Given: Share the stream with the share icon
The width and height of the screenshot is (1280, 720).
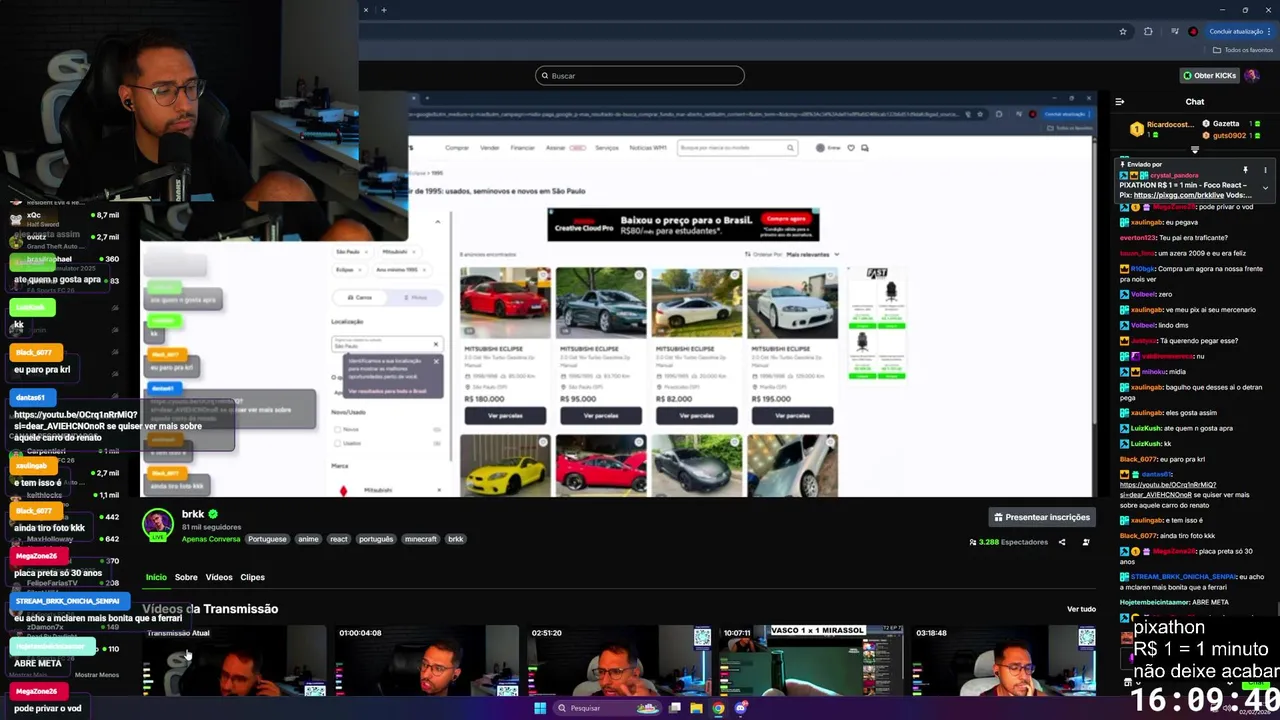Looking at the screenshot, I should point(1062,542).
